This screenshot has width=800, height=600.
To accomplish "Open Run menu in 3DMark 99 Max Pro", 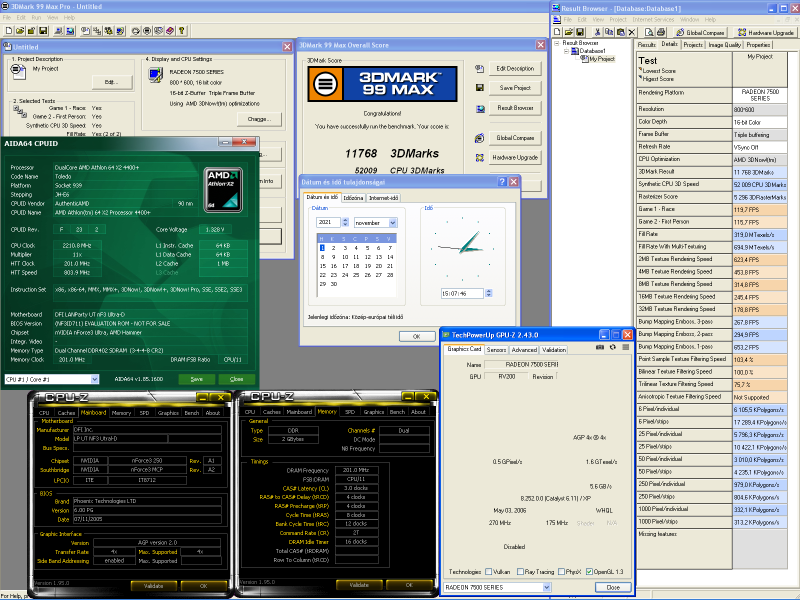I will (x=36, y=17).
